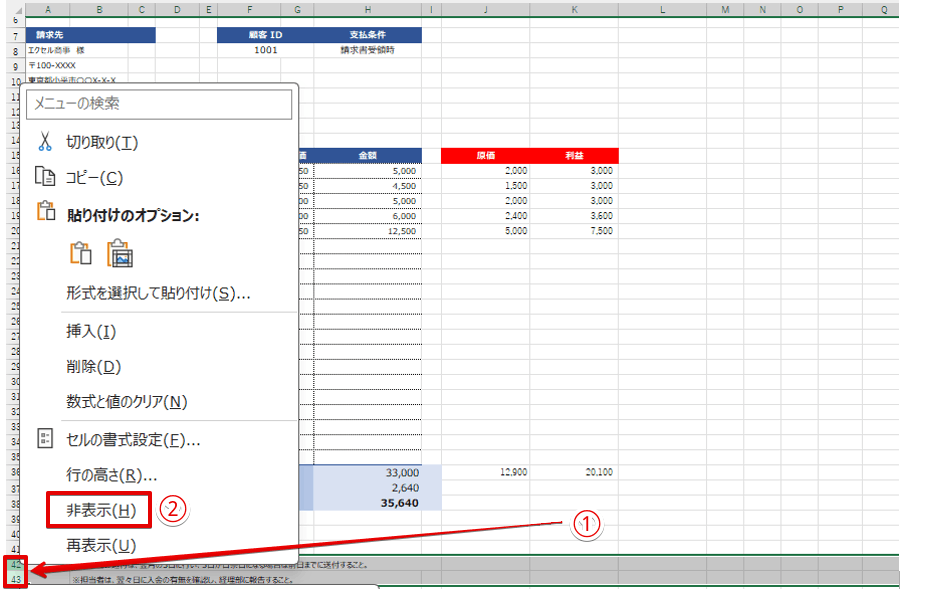This screenshot has height=615, width=951.
Task: Click the red 利益 header cell
Action: tap(574, 156)
